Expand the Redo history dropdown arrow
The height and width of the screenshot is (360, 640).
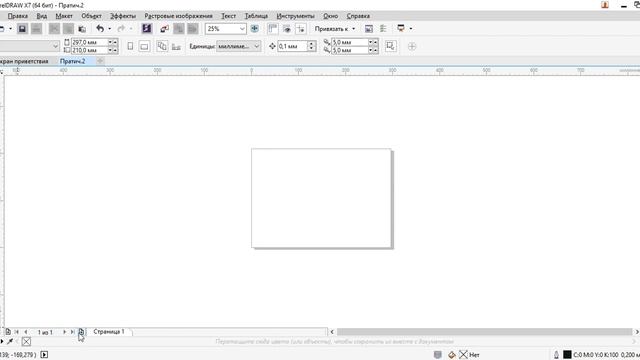[x=131, y=29]
